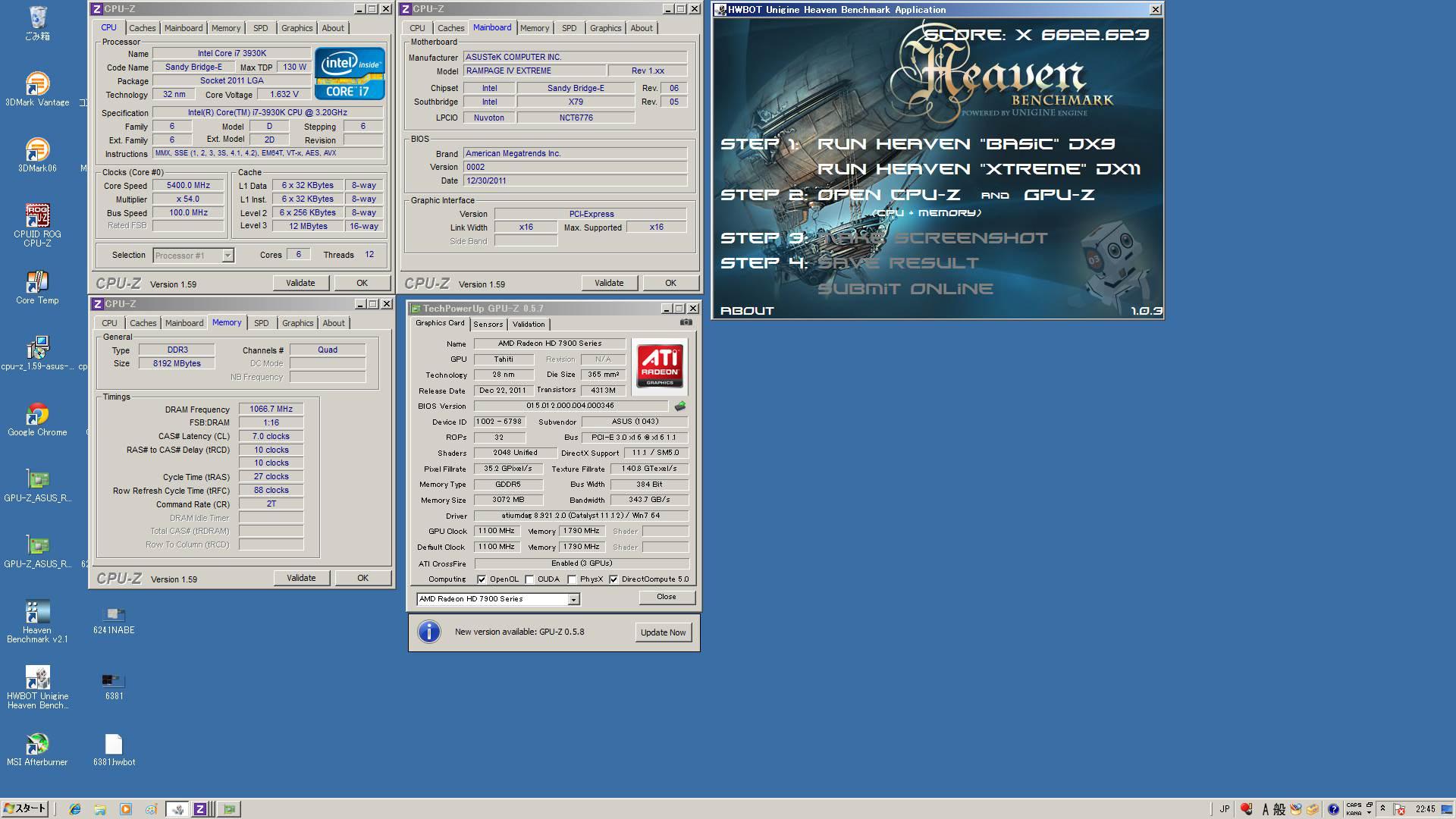This screenshot has height=819, width=1456.
Task: Click the GPU-Z screenshot camera icon
Action: [686, 322]
